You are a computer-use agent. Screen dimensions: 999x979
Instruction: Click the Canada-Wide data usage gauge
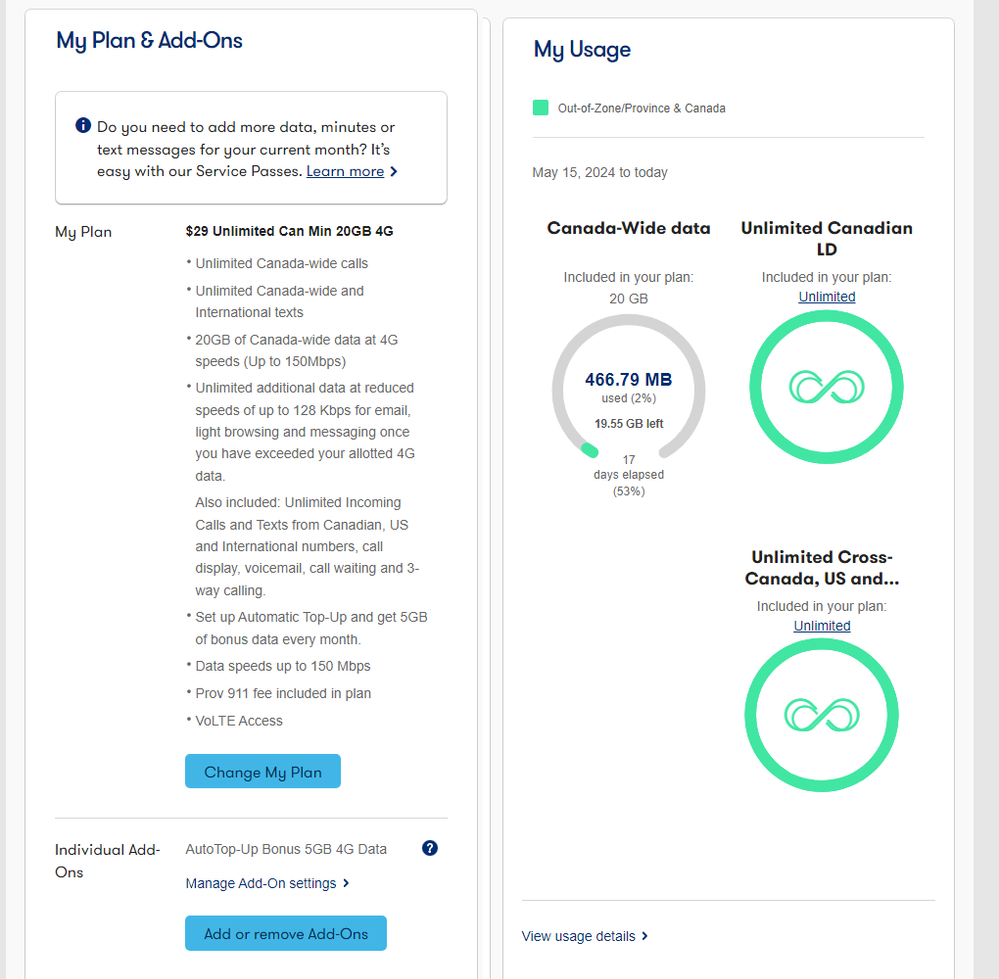pos(629,390)
